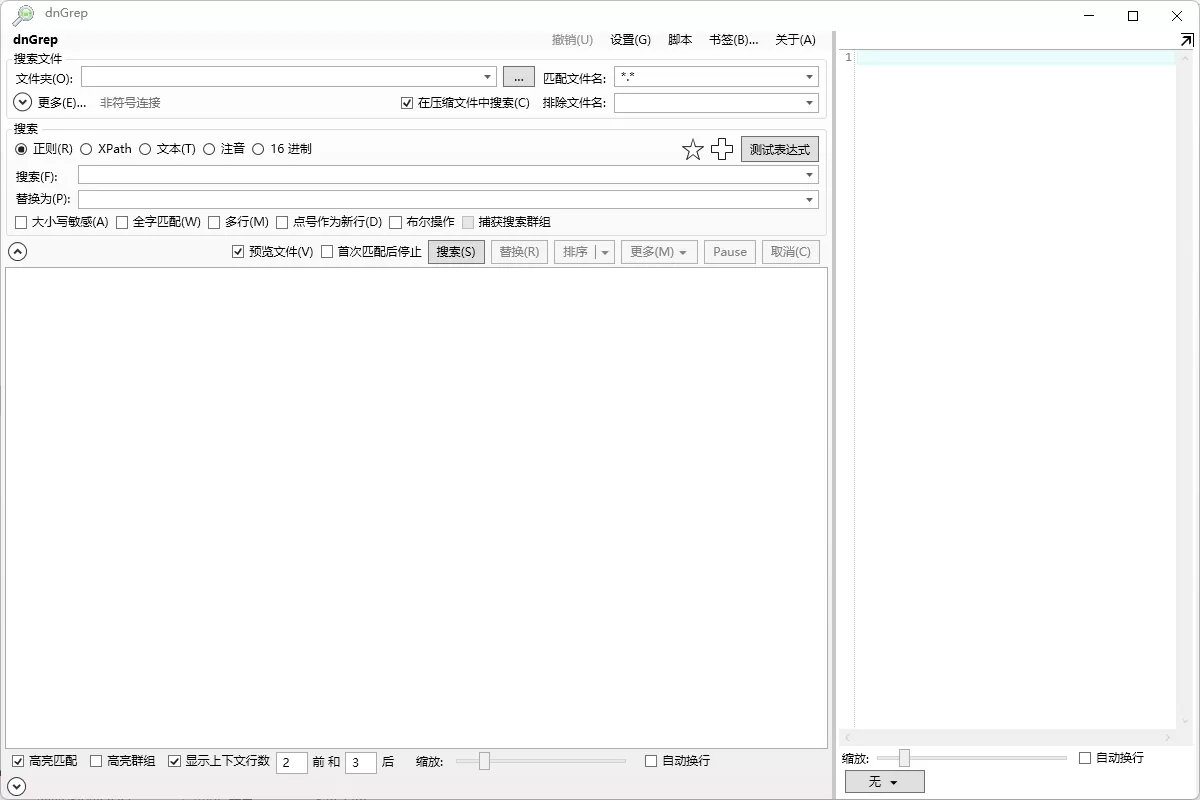Click the down-chevron icon beside 更多(E)
Screen dimensions: 1200x800
coord(21,102)
